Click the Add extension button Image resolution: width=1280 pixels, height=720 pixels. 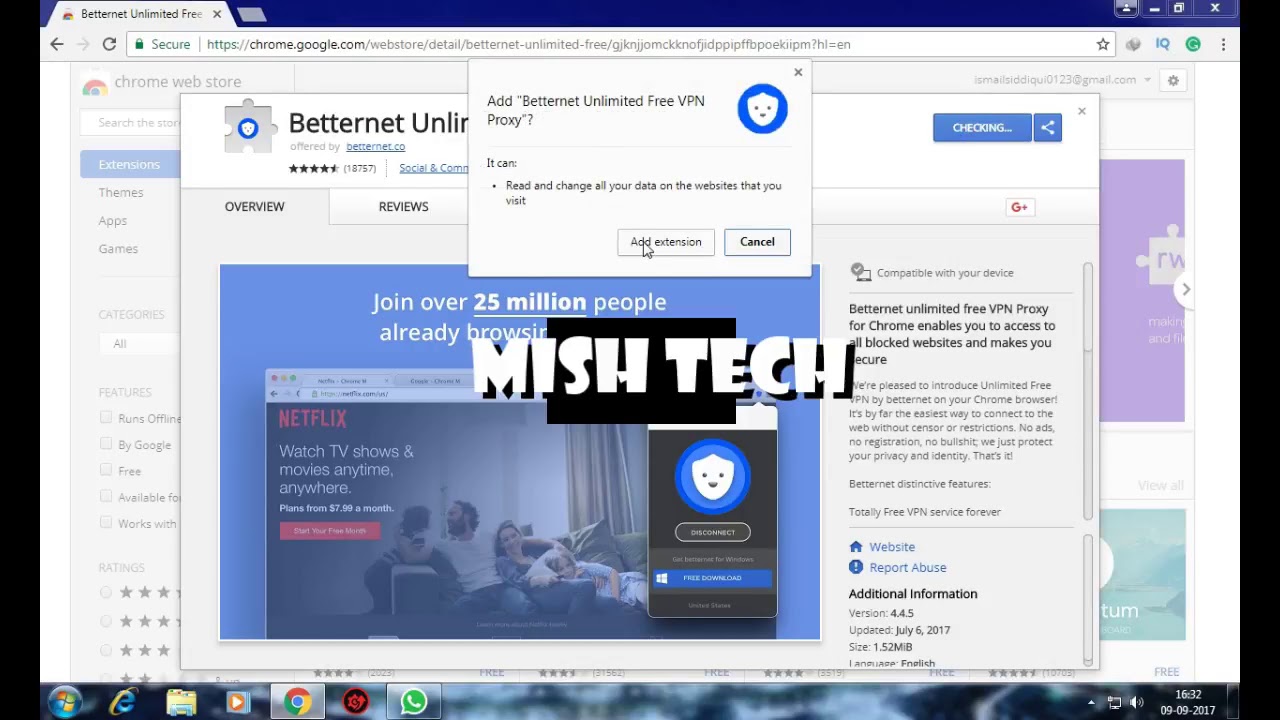coord(666,242)
